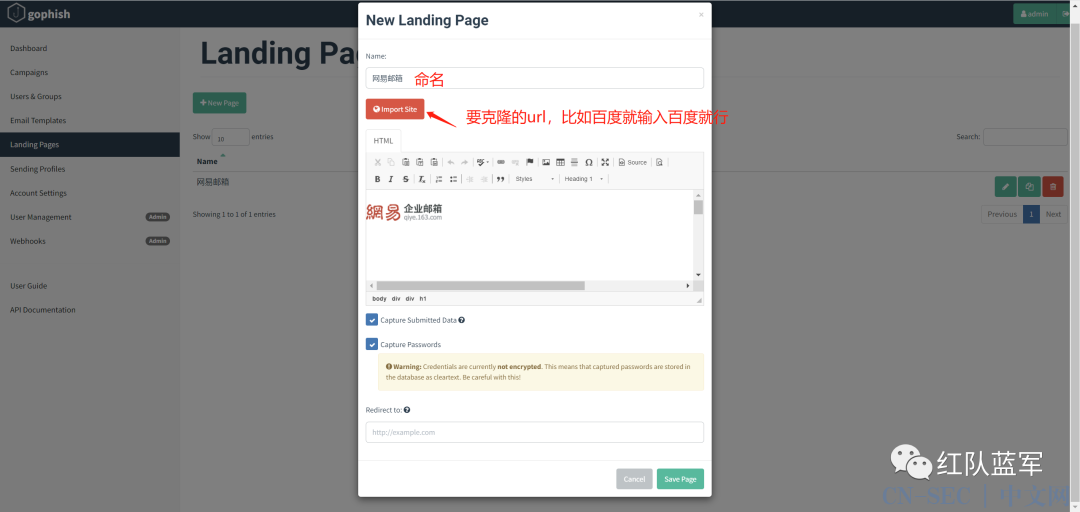Toggle Italic formatting
The width and height of the screenshot is (1080, 512).
pos(391,179)
